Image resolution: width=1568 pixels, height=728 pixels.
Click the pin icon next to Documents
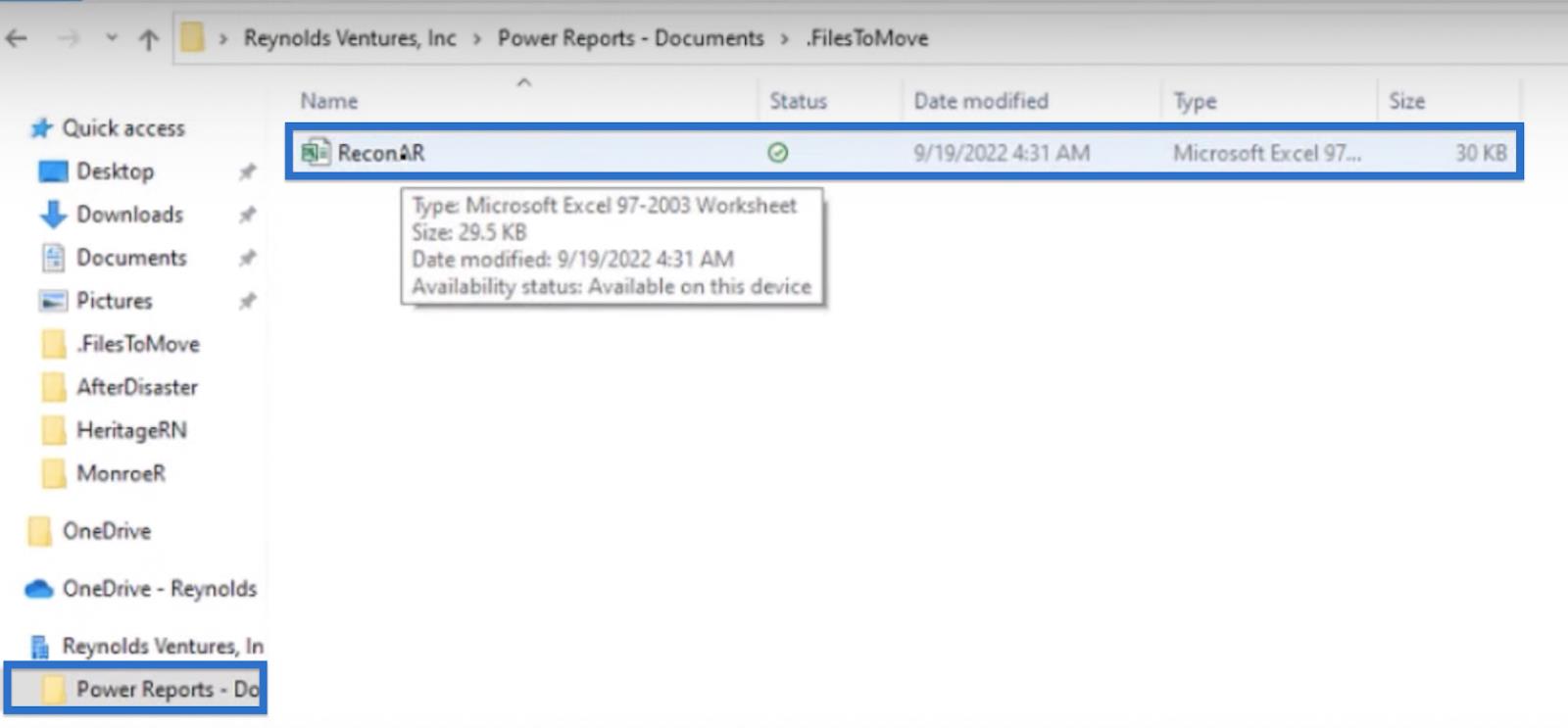247,258
